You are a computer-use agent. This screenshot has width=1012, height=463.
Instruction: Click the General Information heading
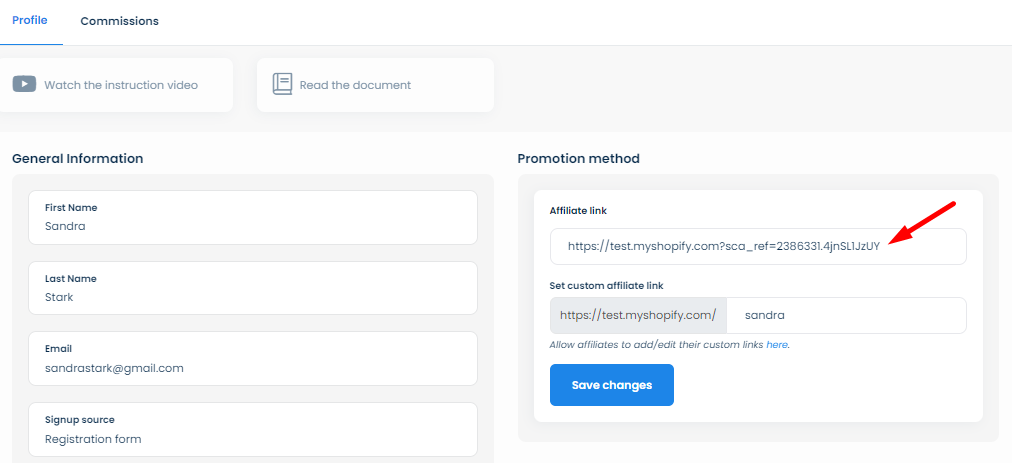pyautogui.click(x=78, y=158)
